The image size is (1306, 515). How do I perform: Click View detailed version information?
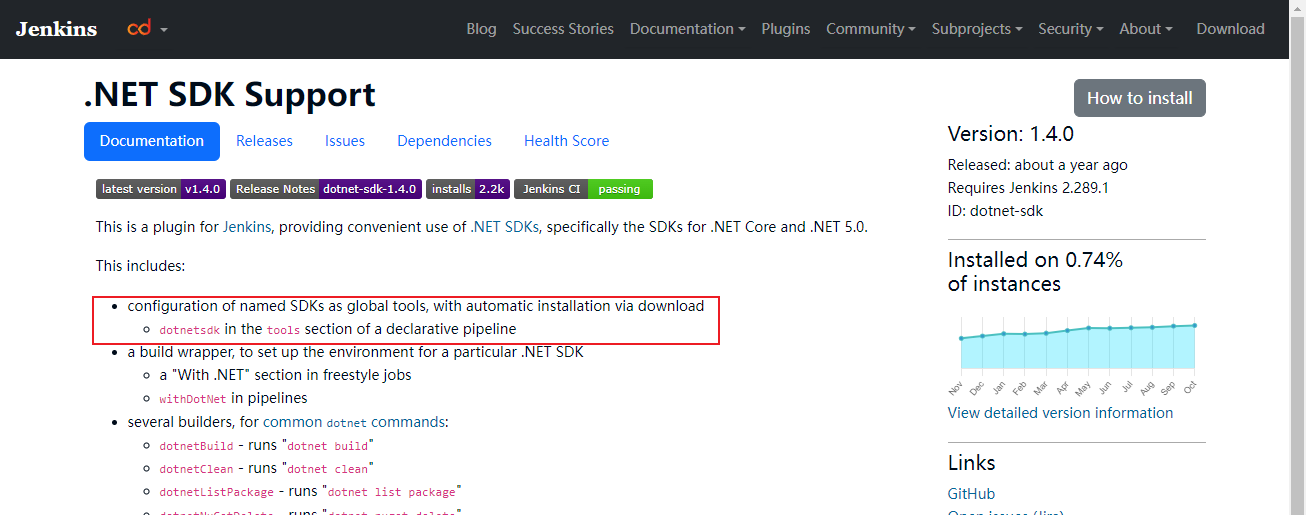(1060, 413)
